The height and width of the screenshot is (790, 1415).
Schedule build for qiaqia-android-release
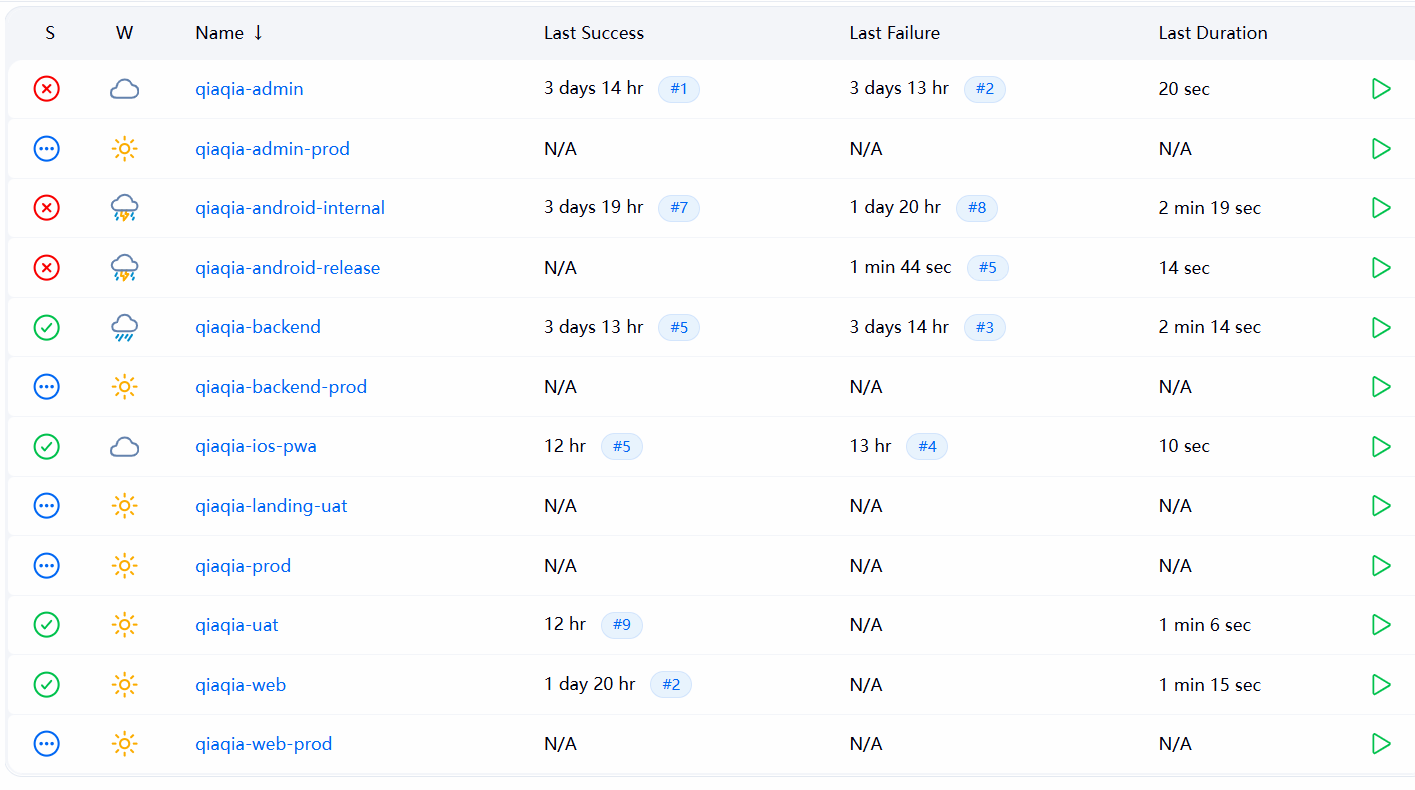point(1381,268)
